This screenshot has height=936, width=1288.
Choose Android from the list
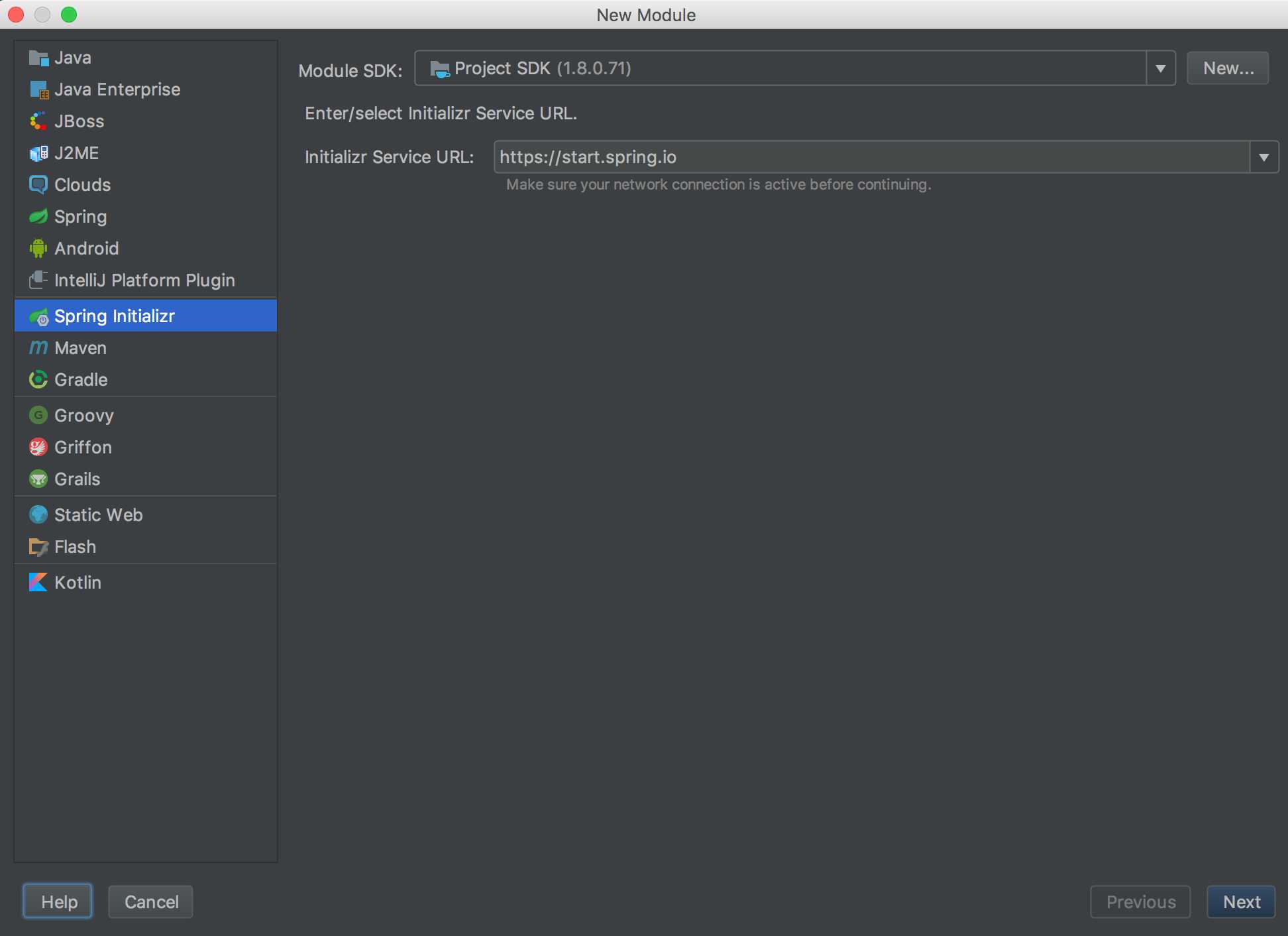coord(146,249)
